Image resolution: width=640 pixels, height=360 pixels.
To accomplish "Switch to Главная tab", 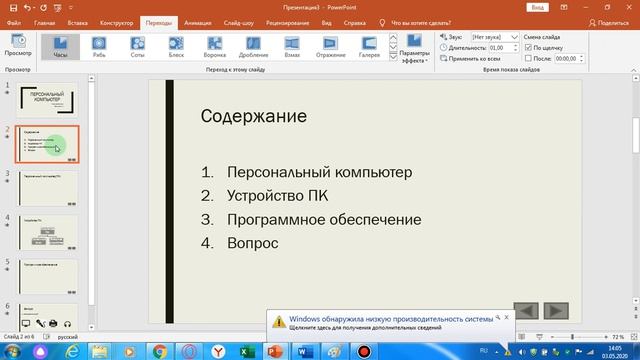I will coord(44,23).
